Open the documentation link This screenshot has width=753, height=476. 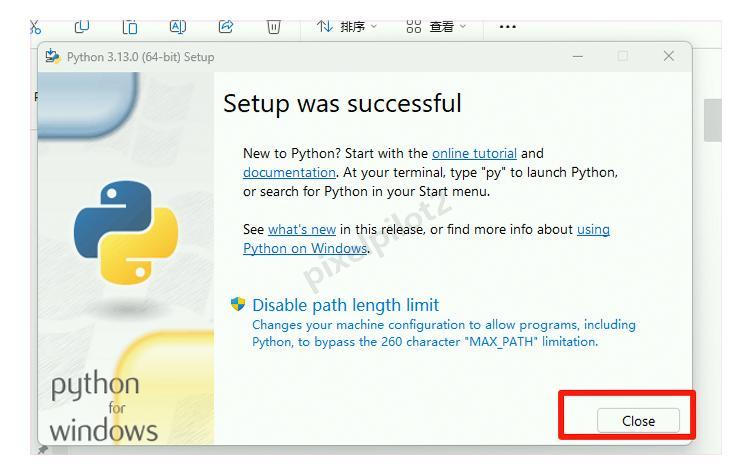coord(289,172)
